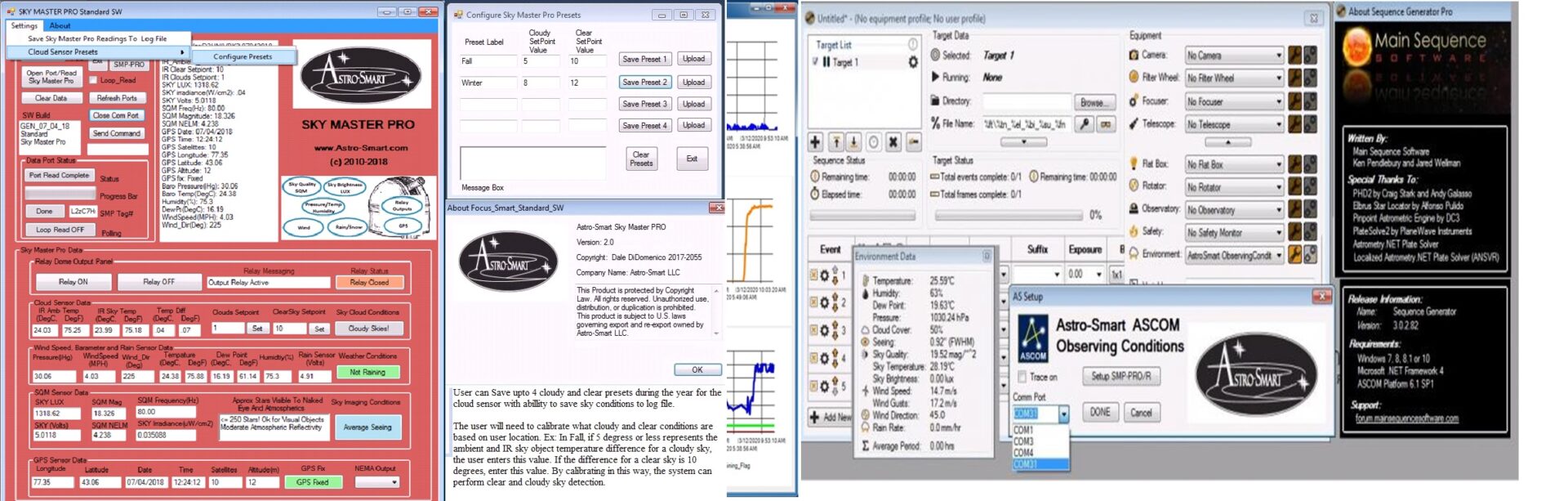Toggle event 1 enable checkbox

[813, 275]
